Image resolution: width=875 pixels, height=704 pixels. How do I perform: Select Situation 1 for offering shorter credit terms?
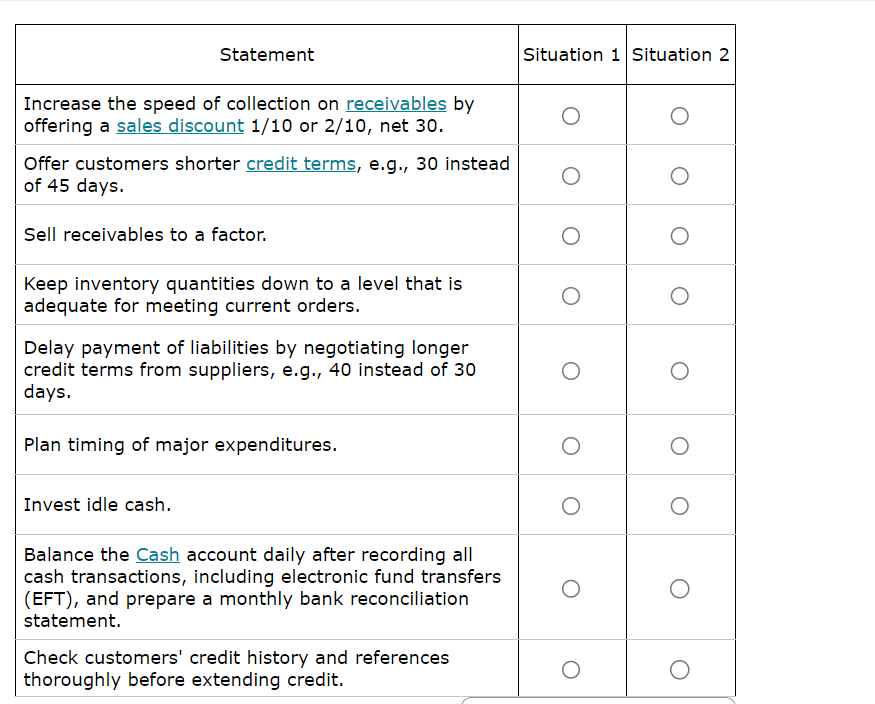click(571, 175)
